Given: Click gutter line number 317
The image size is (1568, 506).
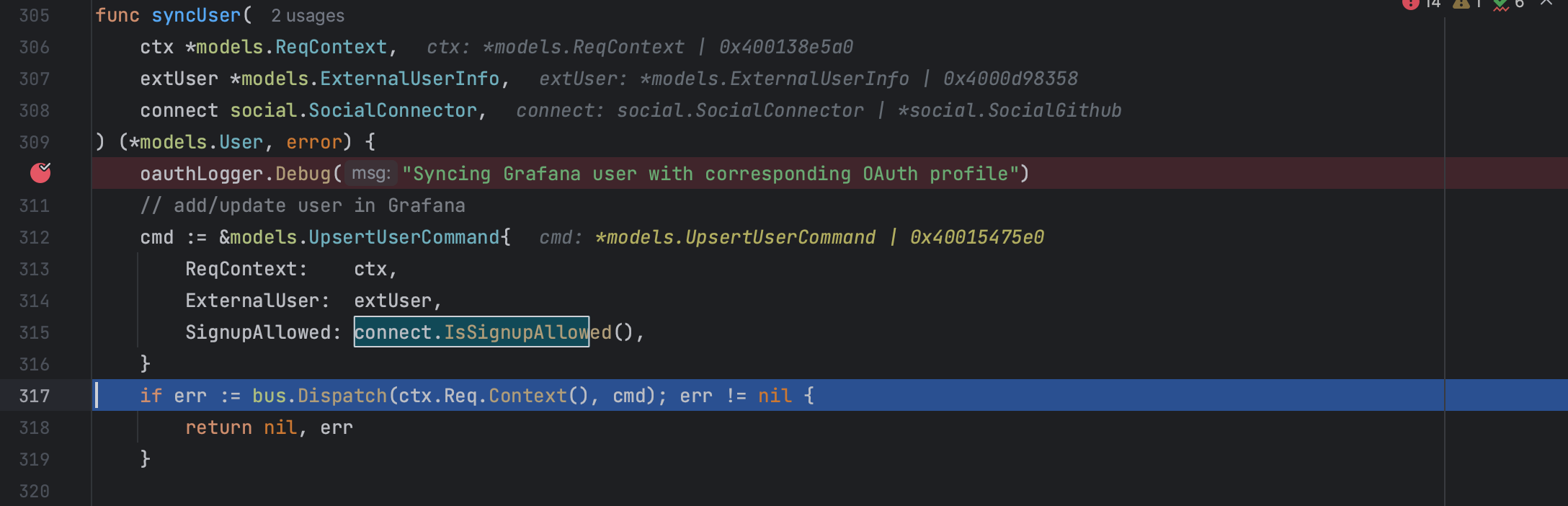Looking at the screenshot, I should coord(35,396).
